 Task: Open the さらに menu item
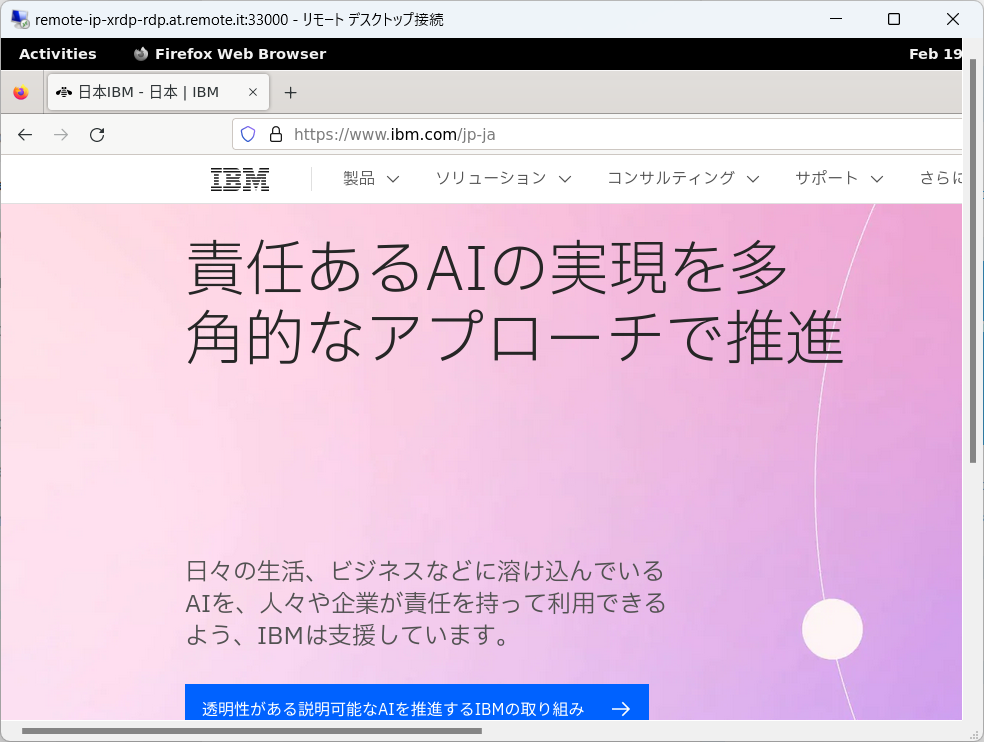[940, 178]
